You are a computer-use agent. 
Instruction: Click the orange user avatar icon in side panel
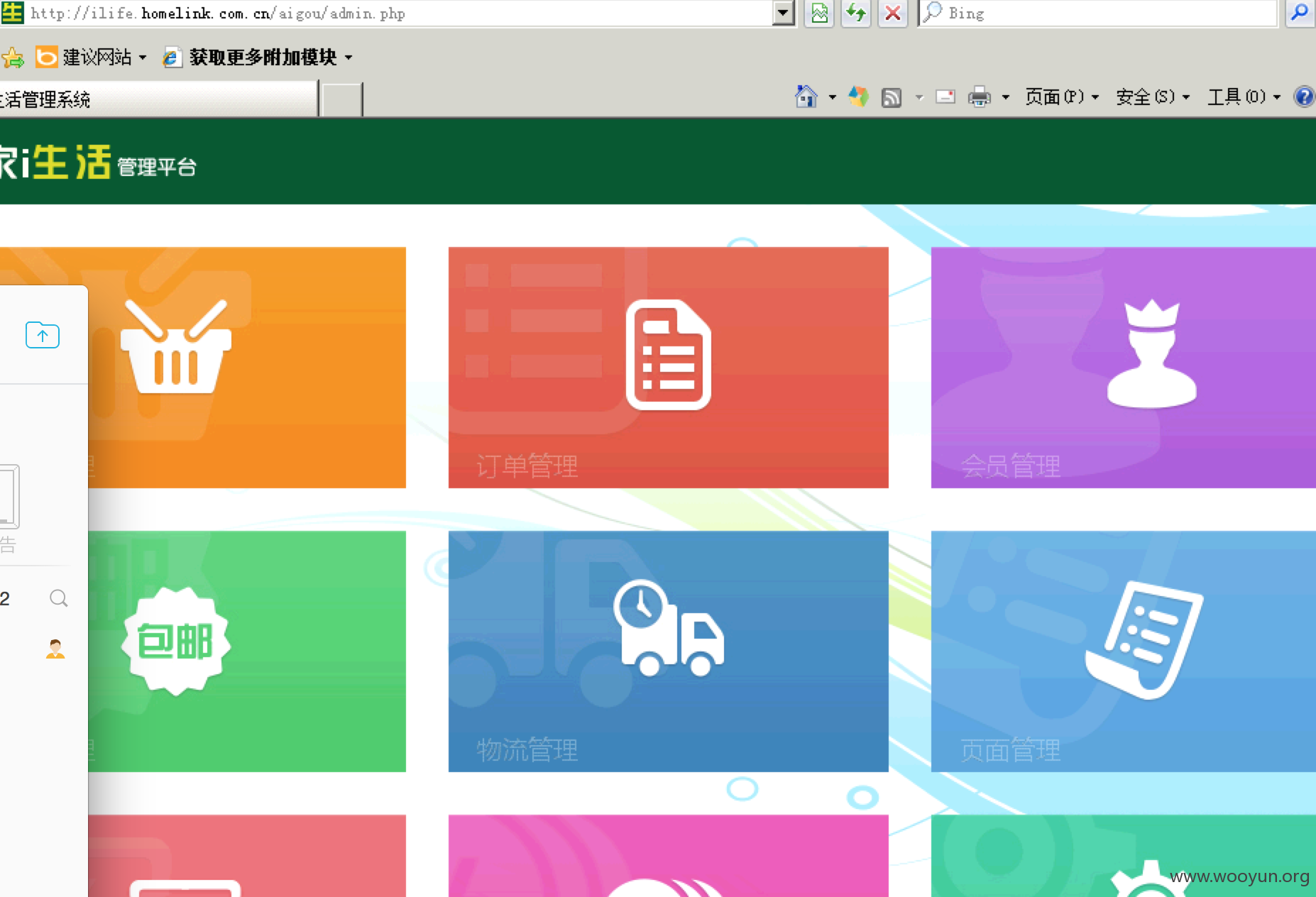(55, 649)
